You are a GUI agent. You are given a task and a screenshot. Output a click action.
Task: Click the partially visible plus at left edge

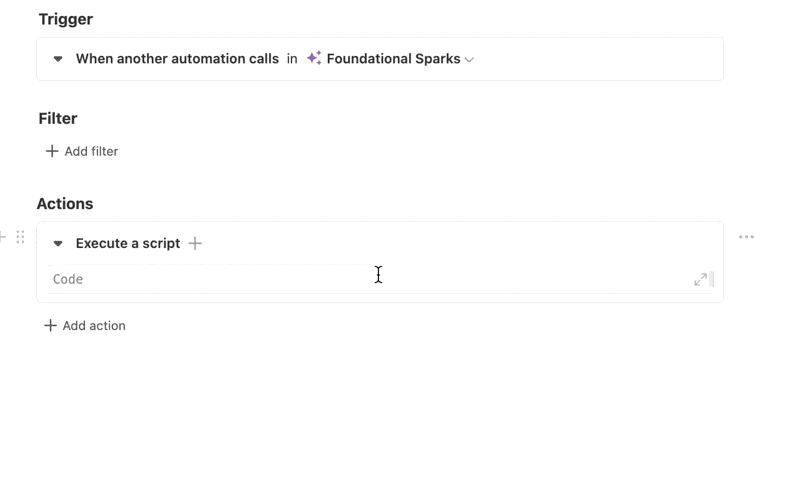tap(3, 237)
